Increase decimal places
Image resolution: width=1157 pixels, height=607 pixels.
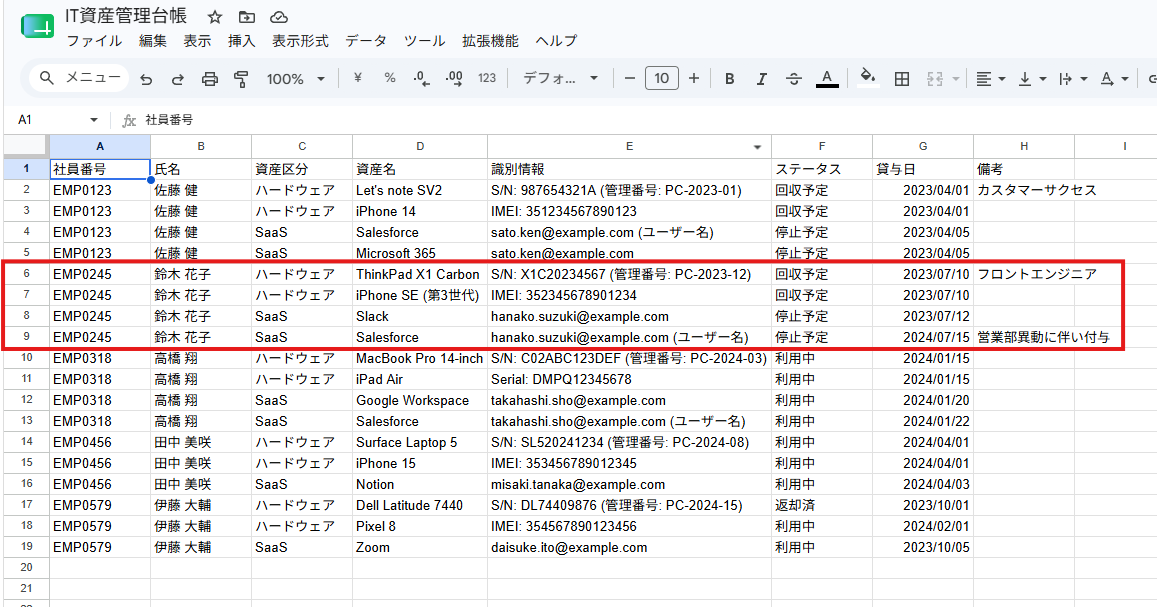455,78
